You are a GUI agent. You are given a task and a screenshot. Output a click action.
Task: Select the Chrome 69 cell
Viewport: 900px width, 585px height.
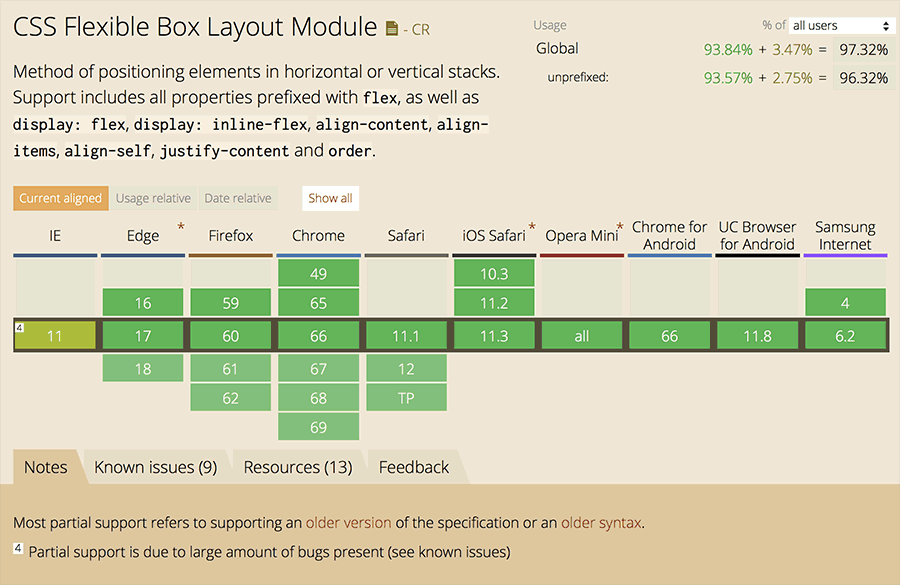[x=319, y=427]
